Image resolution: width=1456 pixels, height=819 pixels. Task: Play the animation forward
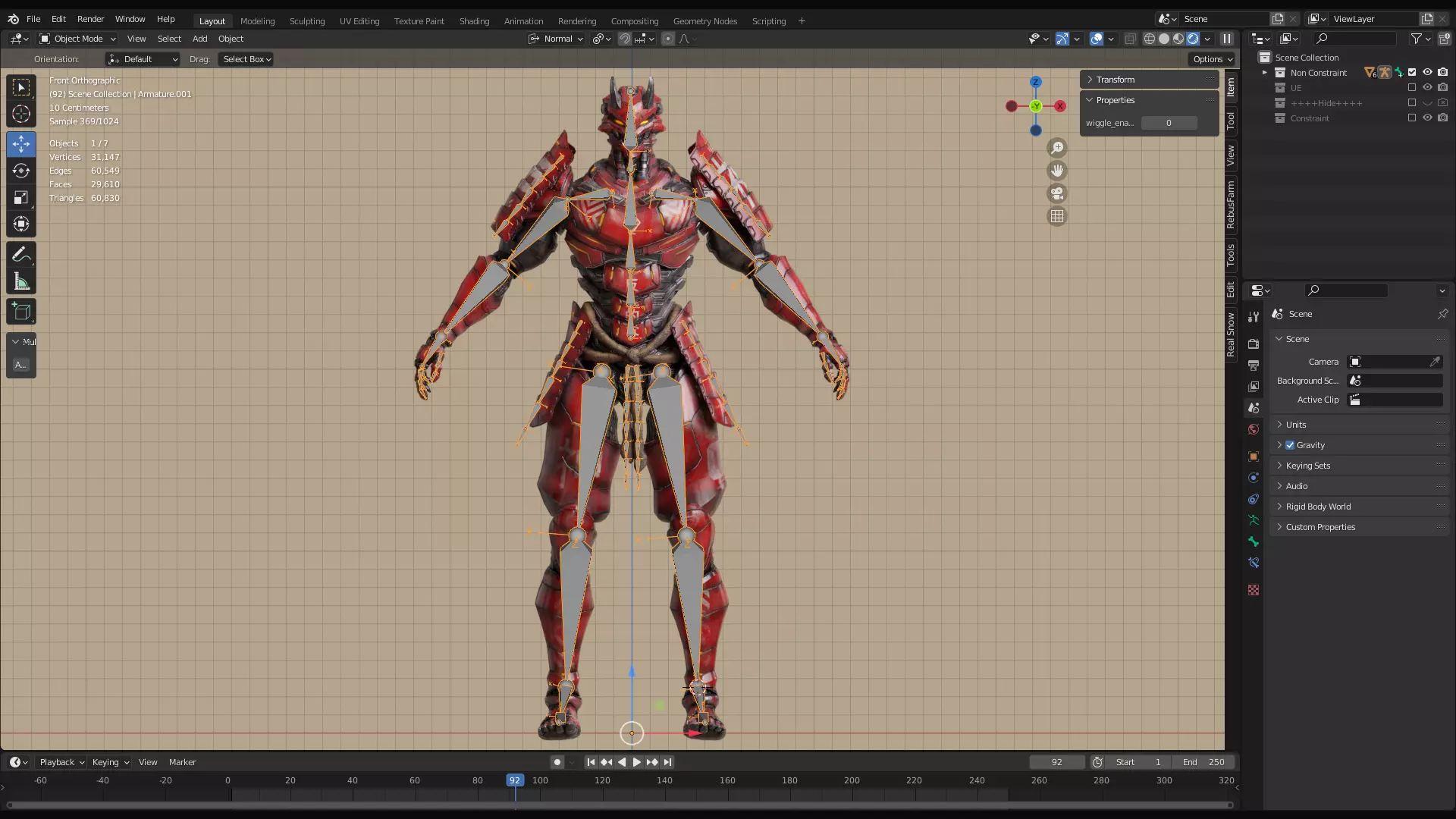tap(637, 762)
